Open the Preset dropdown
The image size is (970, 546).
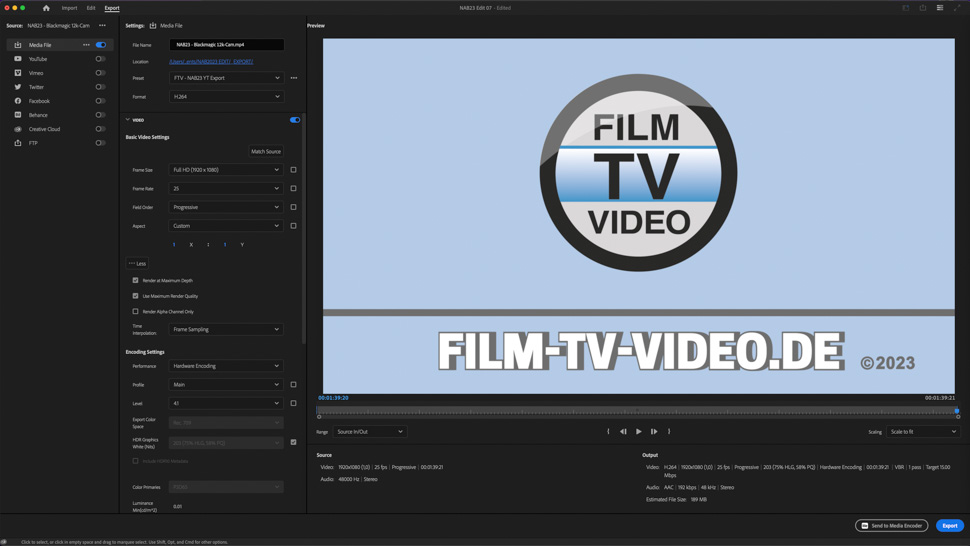coord(226,78)
